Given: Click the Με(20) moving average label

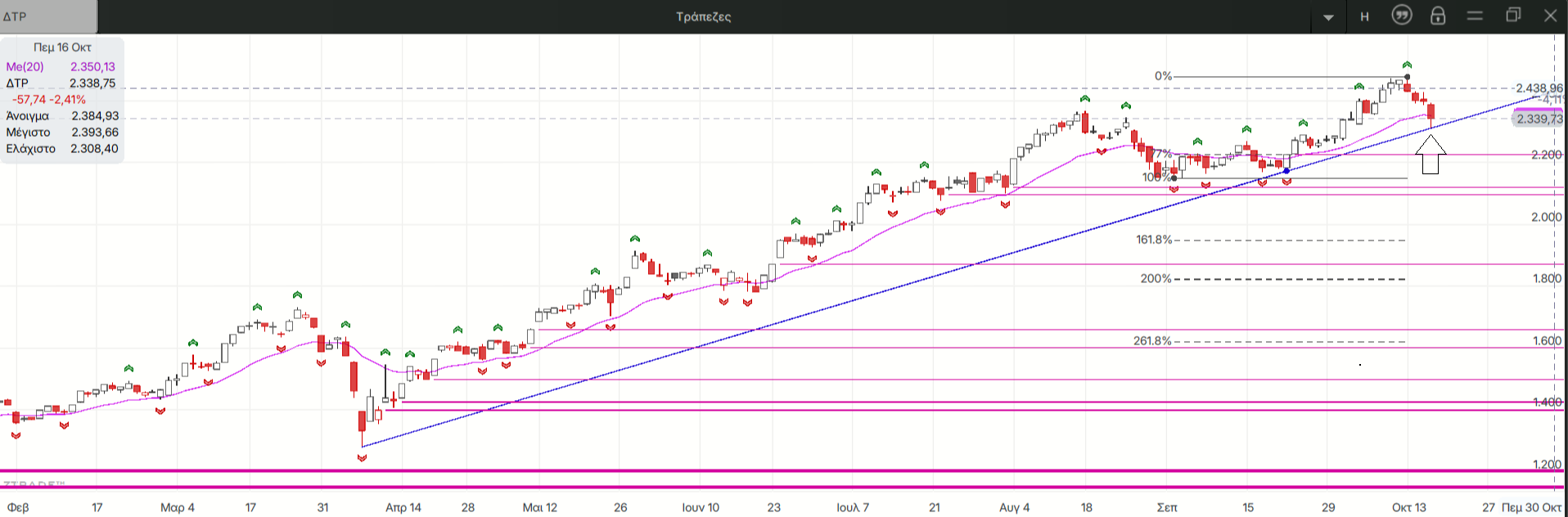Looking at the screenshot, I should 25,67.
